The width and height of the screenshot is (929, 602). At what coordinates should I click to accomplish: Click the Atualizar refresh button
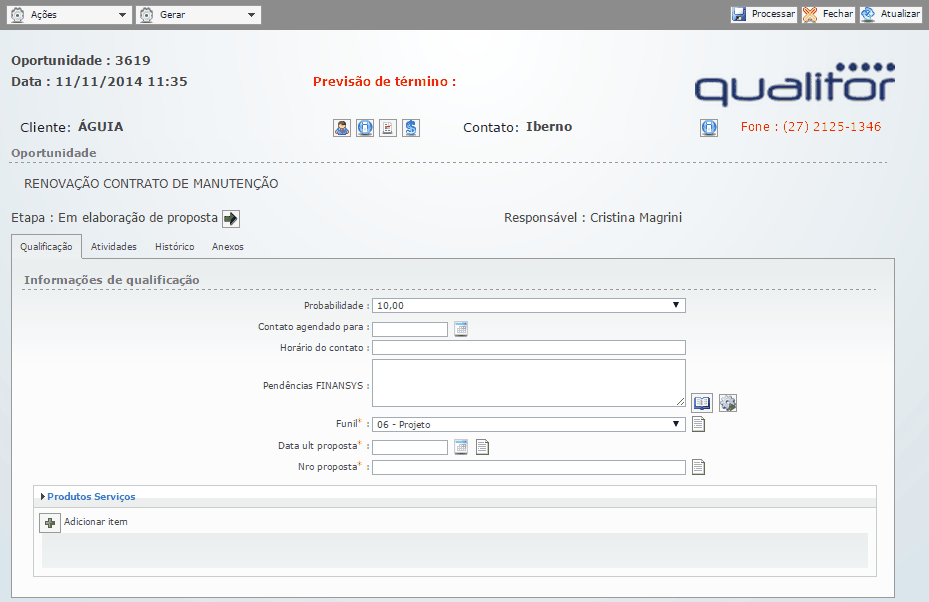point(891,14)
